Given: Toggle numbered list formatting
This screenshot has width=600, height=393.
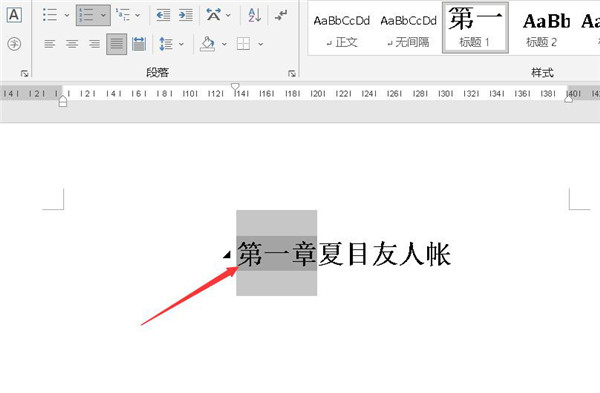Looking at the screenshot, I should click(x=86, y=15).
